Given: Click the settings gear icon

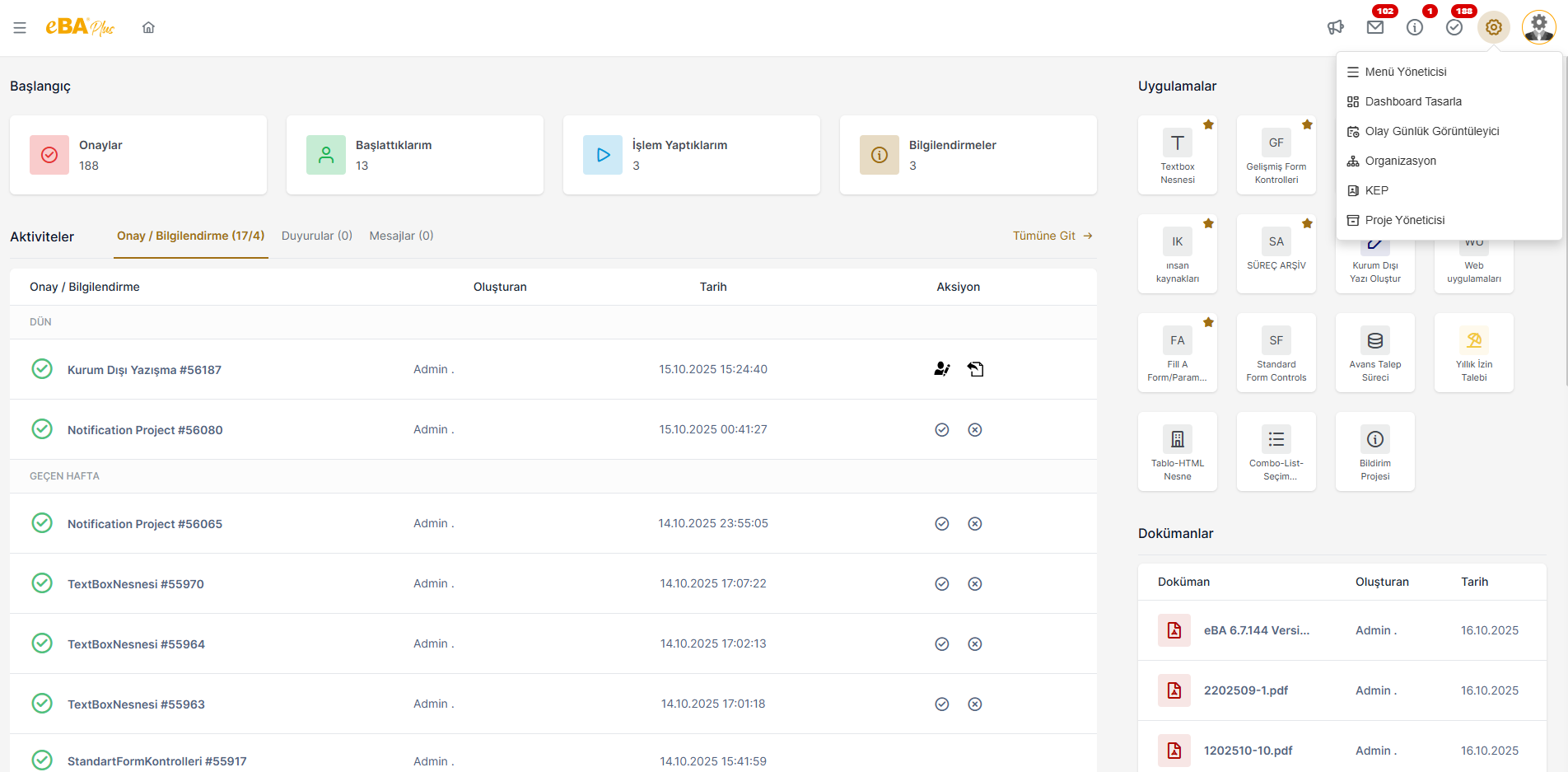Looking at the screenshot, I should (x=1493, y=28).
